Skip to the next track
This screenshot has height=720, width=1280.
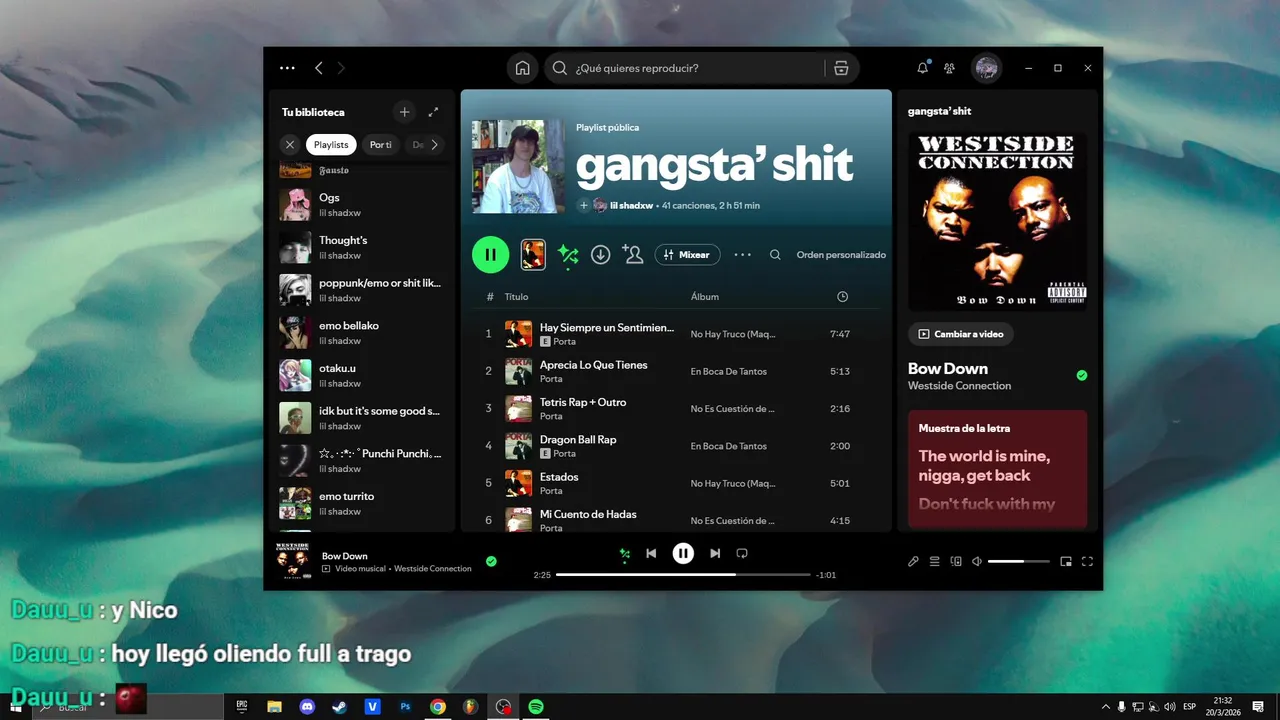pos(715,553)
